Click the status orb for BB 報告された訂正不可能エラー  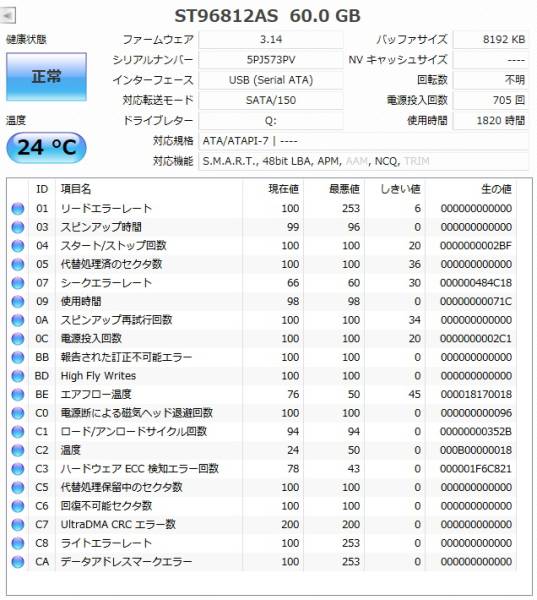(18, 357)
